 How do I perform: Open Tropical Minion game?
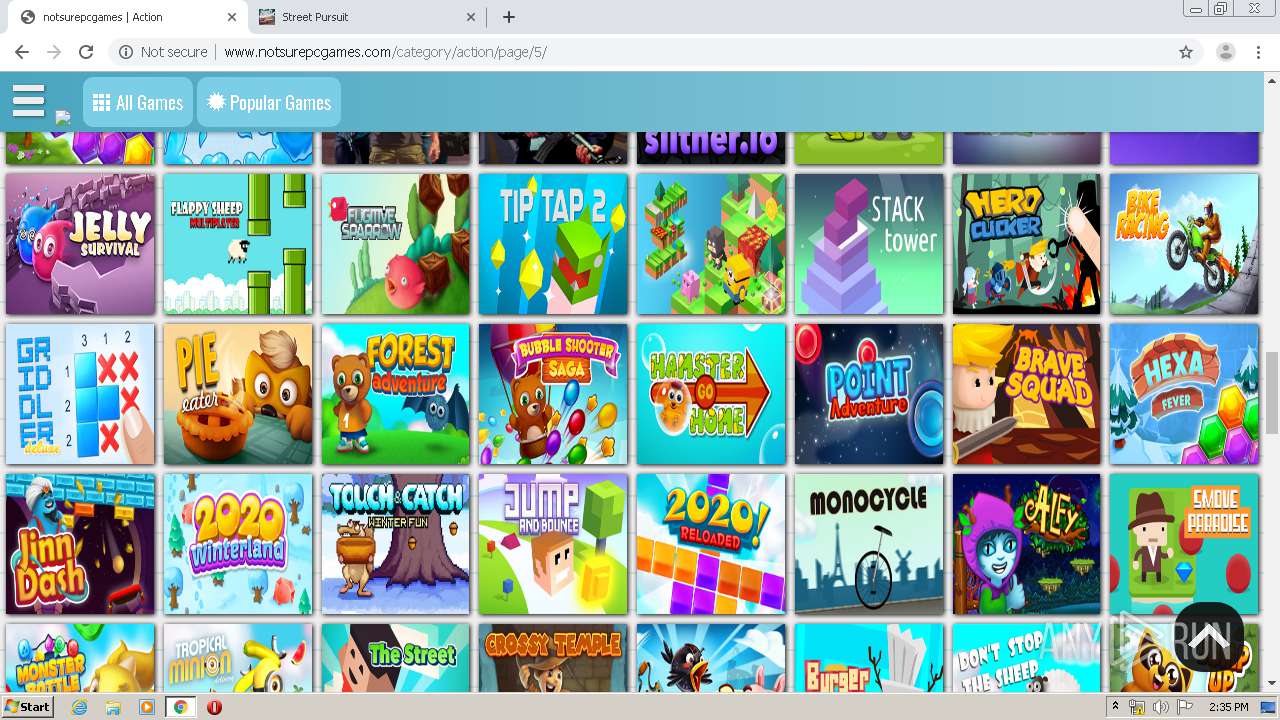[238, 658]
